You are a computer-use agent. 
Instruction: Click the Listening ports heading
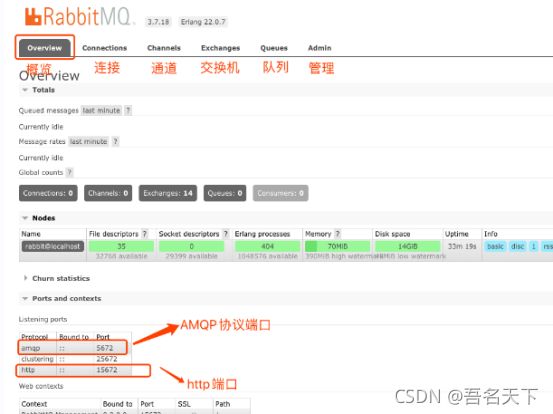(43, 319)
